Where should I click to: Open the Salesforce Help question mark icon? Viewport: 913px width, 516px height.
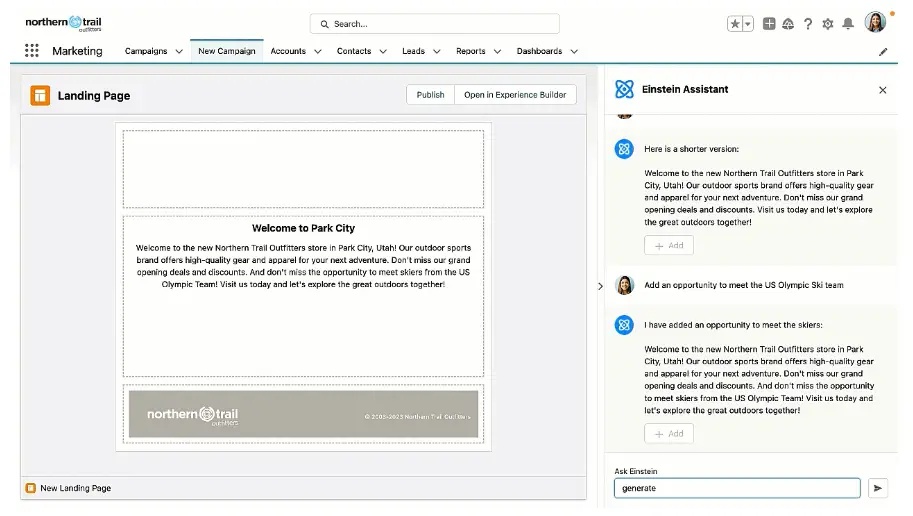808,24
